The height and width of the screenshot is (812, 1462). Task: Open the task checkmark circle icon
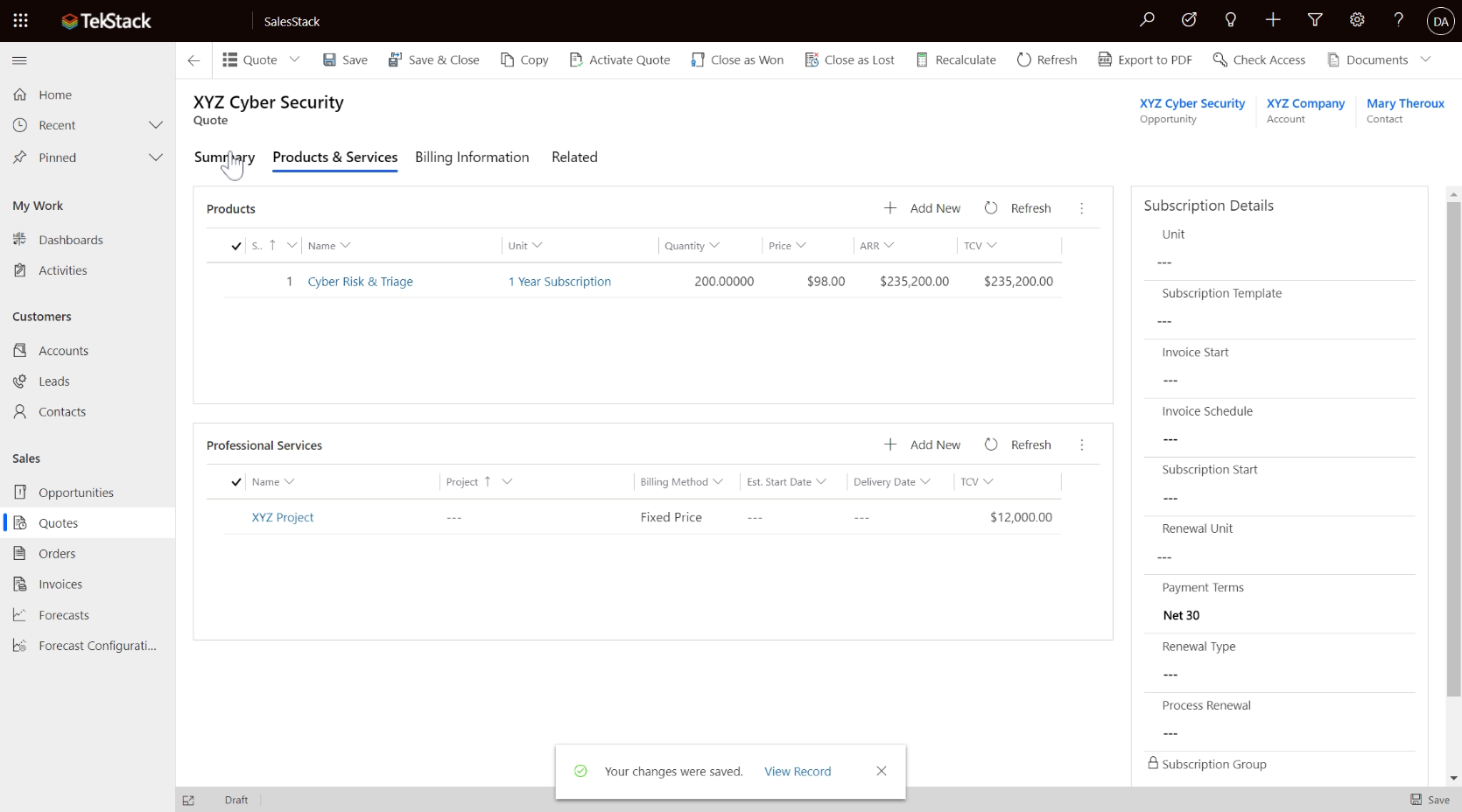1189,20
